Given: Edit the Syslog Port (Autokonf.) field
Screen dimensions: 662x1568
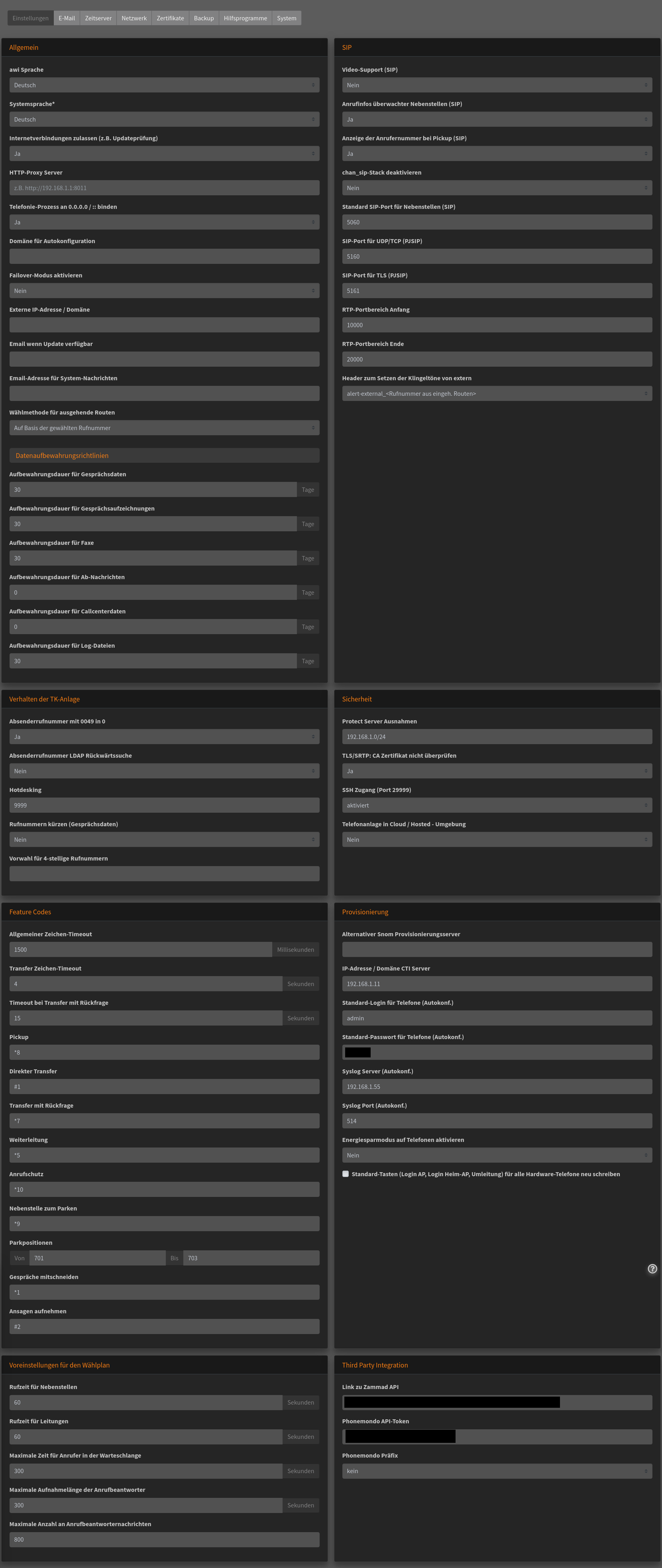Looking at the screenshot, I should pyautogui.click(x=497, y=1121).
